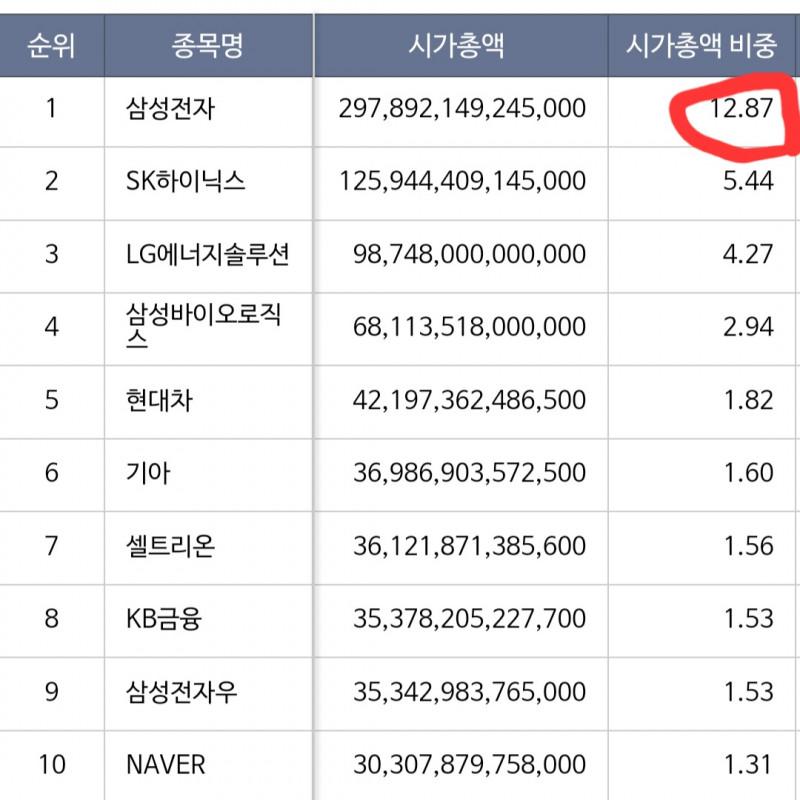Image resolution: width=800 pixels, height=800 pixels.
Task: Click the circled 12.87 weight value
Action: pos(741,108)
